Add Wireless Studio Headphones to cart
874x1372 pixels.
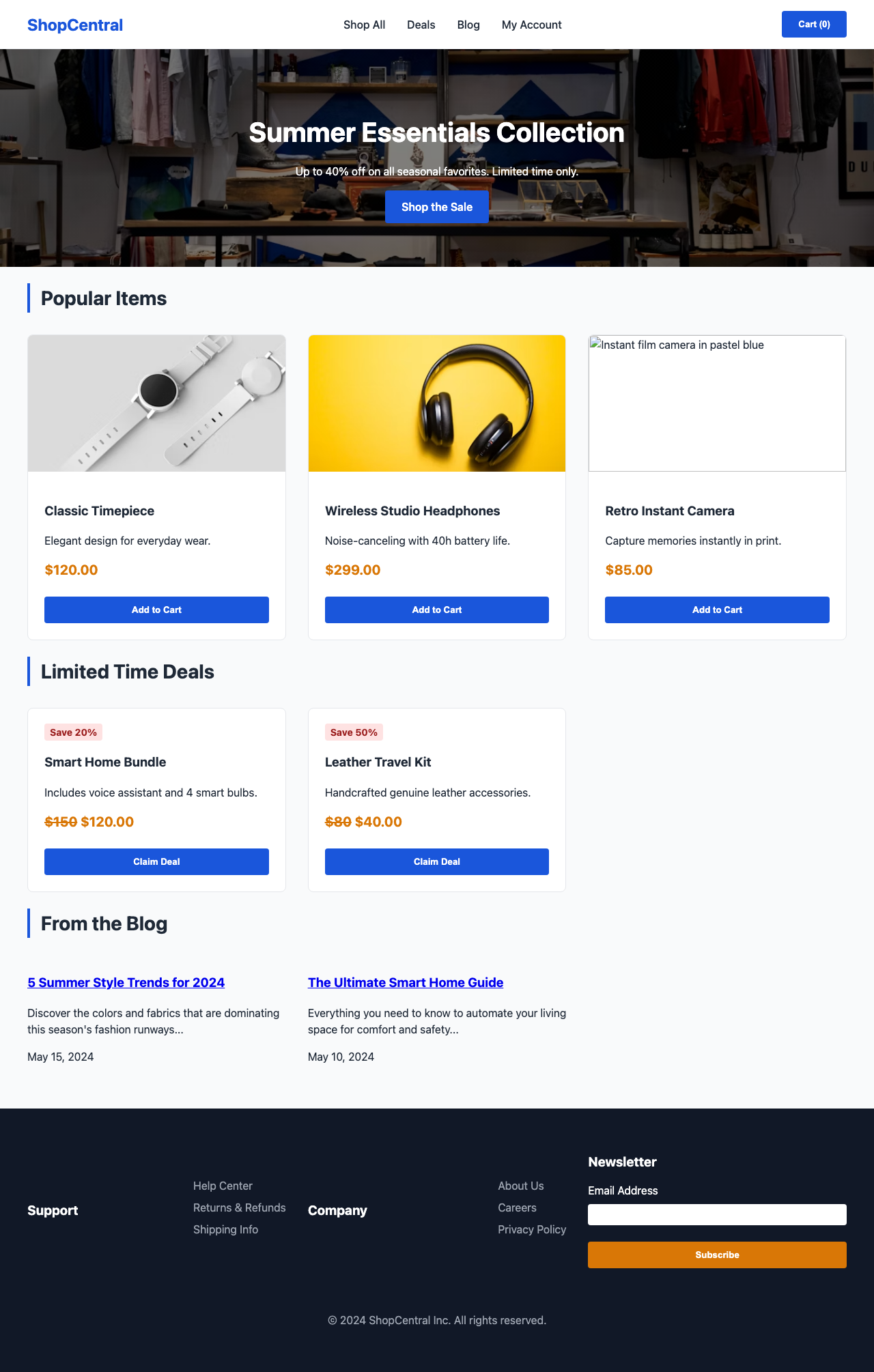pyautogui.click(x=436, y=610)
